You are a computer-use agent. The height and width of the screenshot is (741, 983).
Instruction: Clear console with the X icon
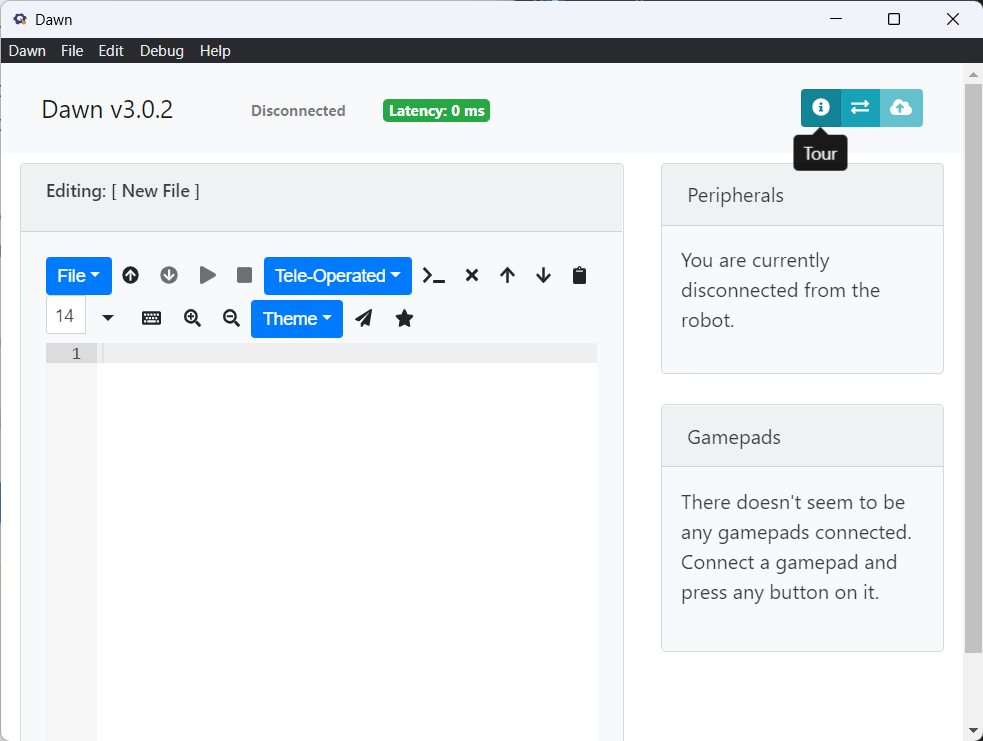point(472,275)
